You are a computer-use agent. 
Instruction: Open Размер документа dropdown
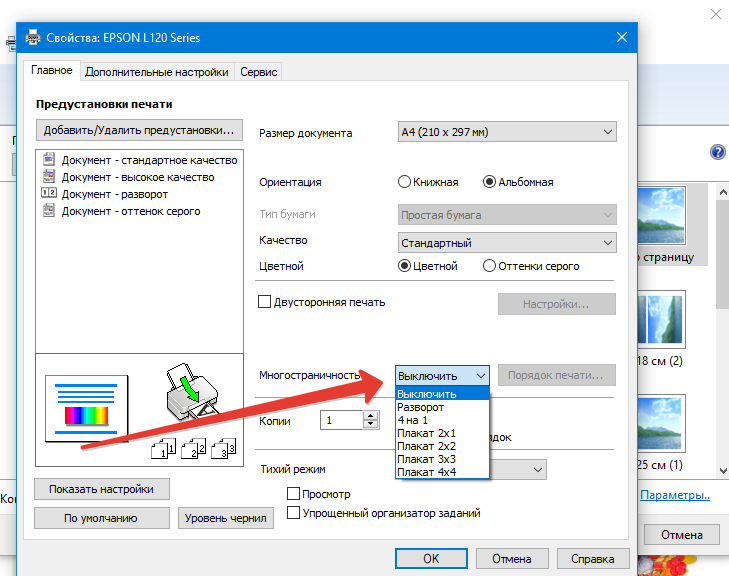tap(507, 132)
